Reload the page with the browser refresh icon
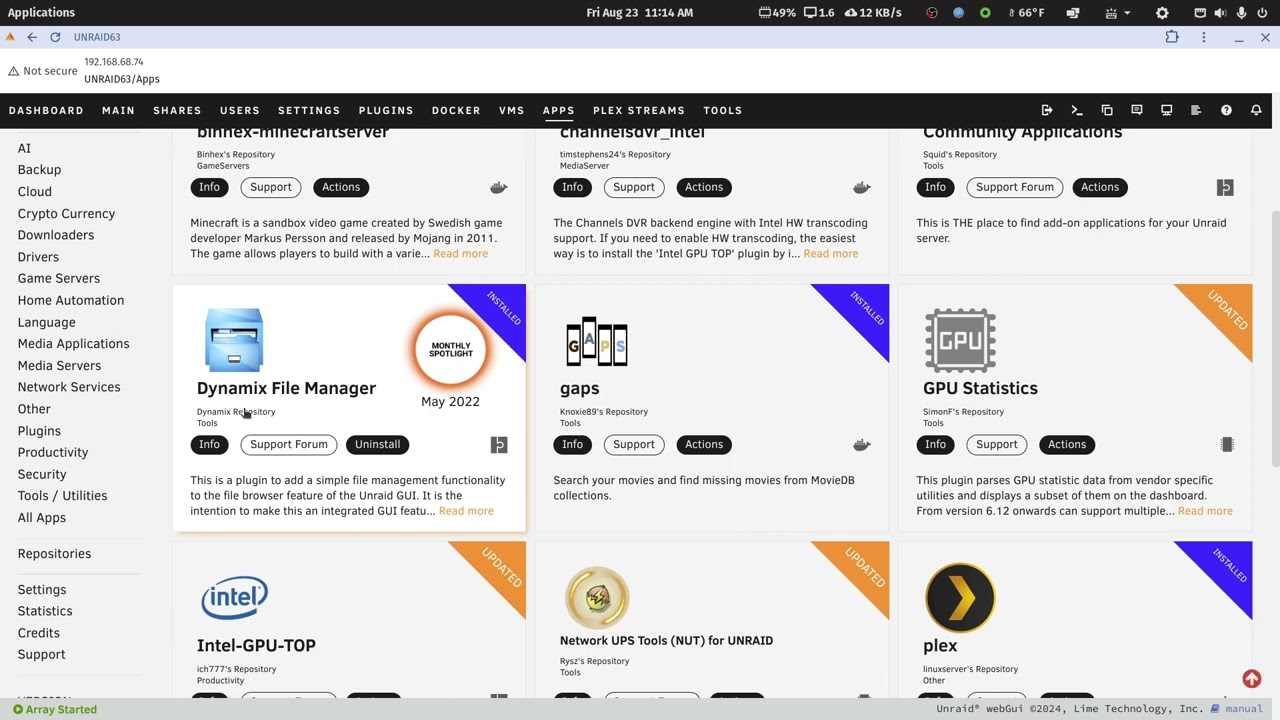The height and width of the screenshot is (720, 1280). (55, 37)
